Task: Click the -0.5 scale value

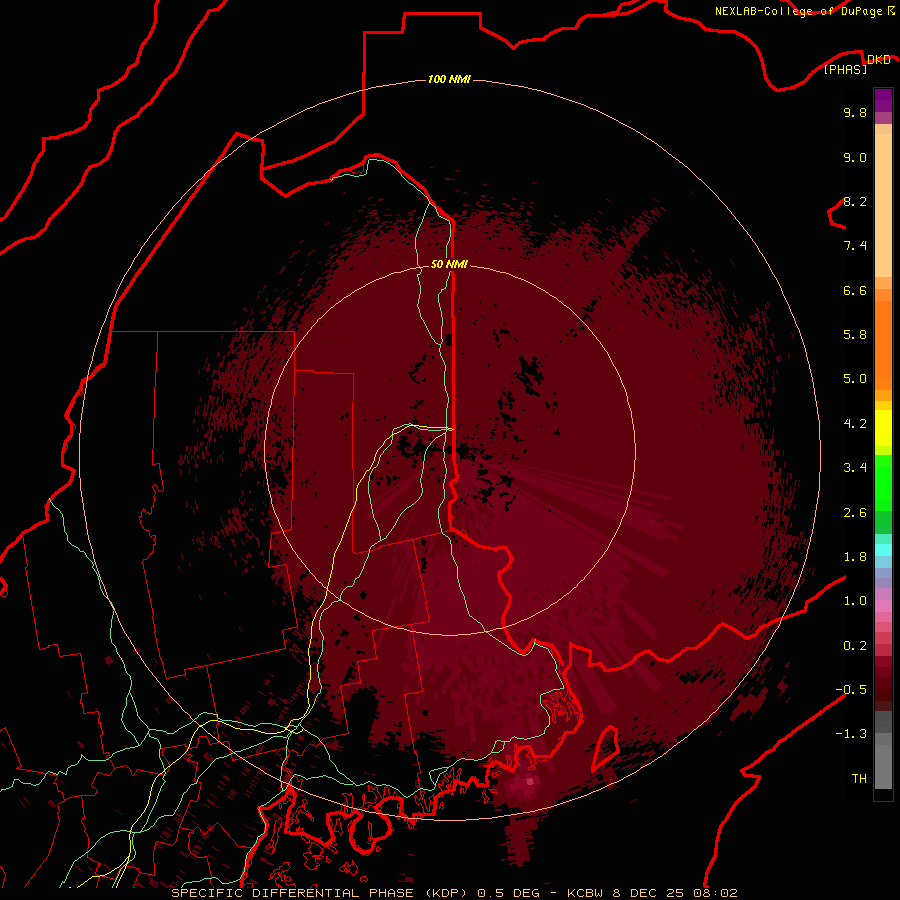Action: pos(851,690)
